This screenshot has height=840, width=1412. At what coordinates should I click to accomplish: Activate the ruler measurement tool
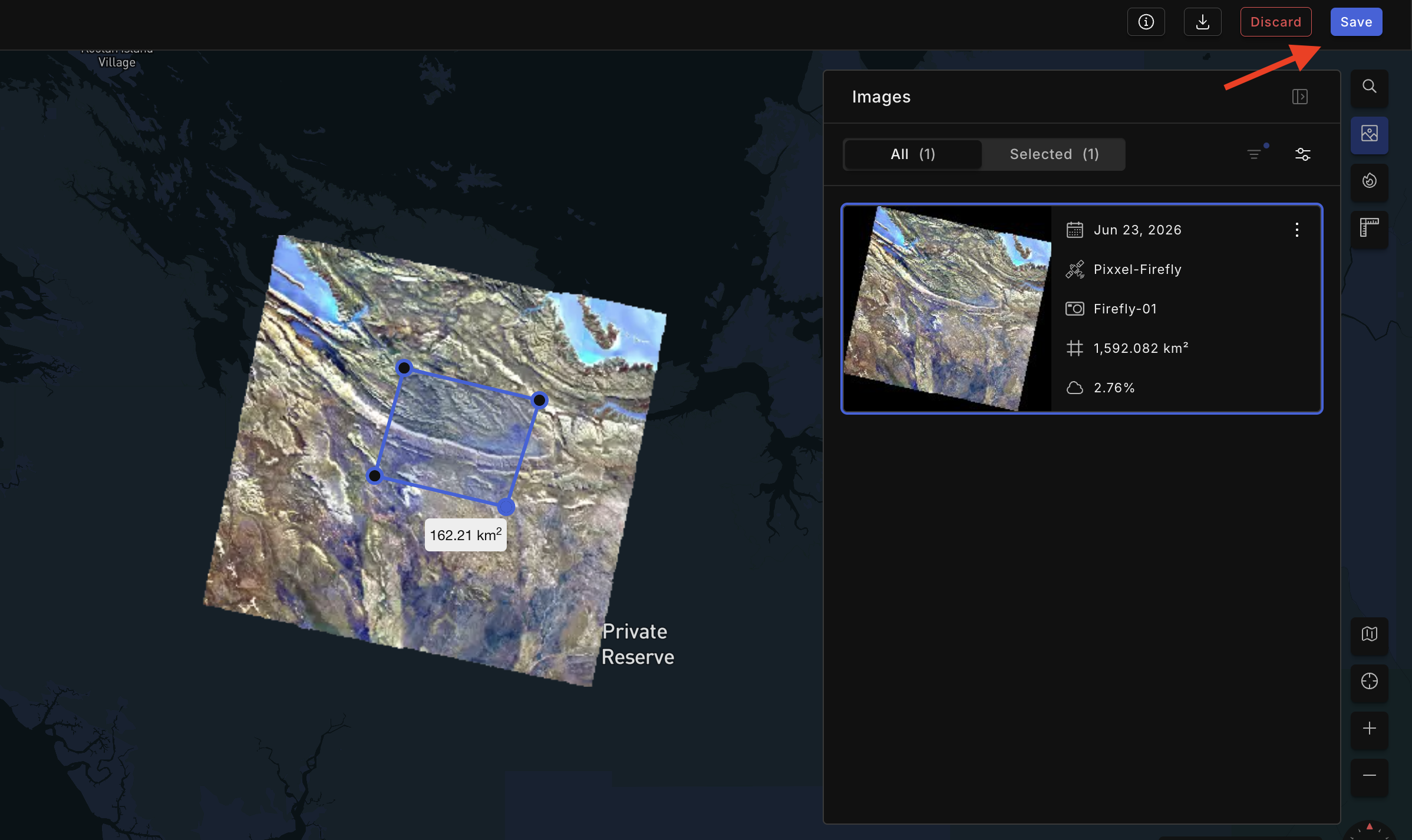point(1369,229)
